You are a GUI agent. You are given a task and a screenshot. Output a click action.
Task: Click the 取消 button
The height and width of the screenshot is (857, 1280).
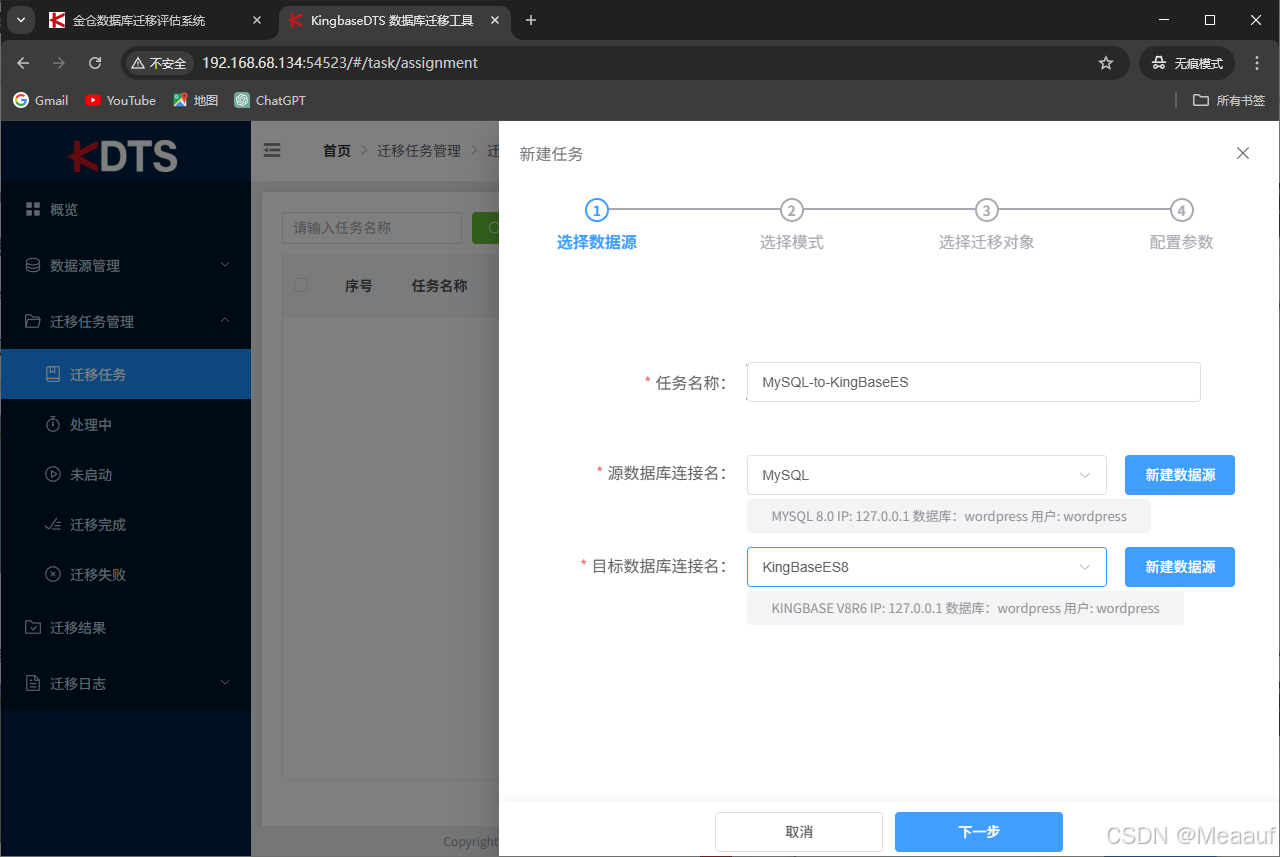click(799, 832)
